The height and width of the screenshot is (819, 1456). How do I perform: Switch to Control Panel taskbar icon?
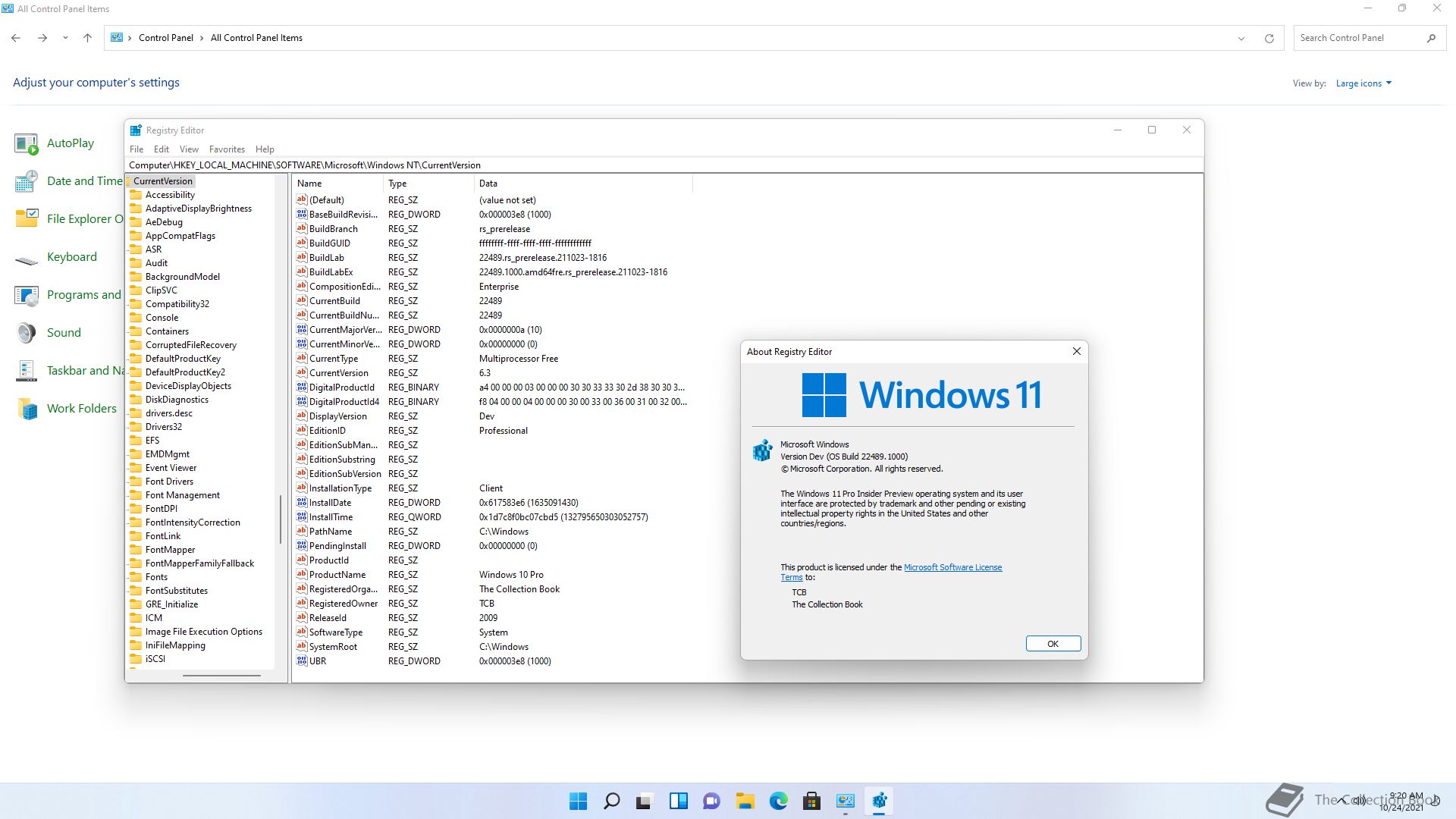tap(845, 801)
